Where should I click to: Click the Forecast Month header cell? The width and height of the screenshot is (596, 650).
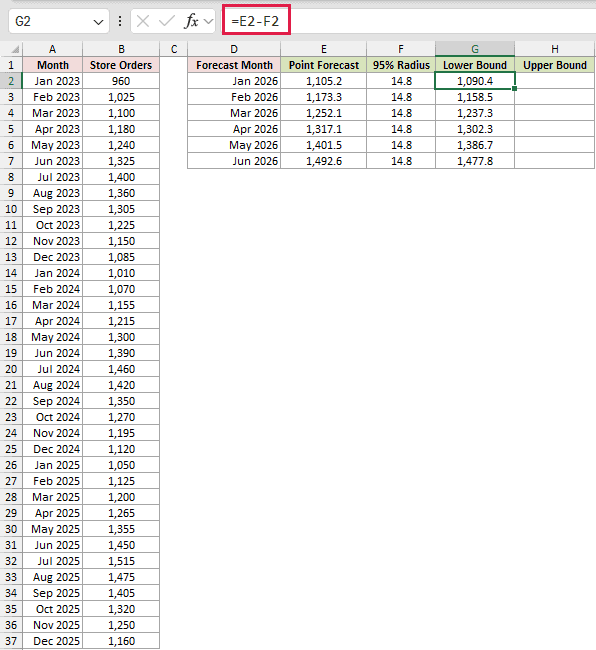[234, 65]
